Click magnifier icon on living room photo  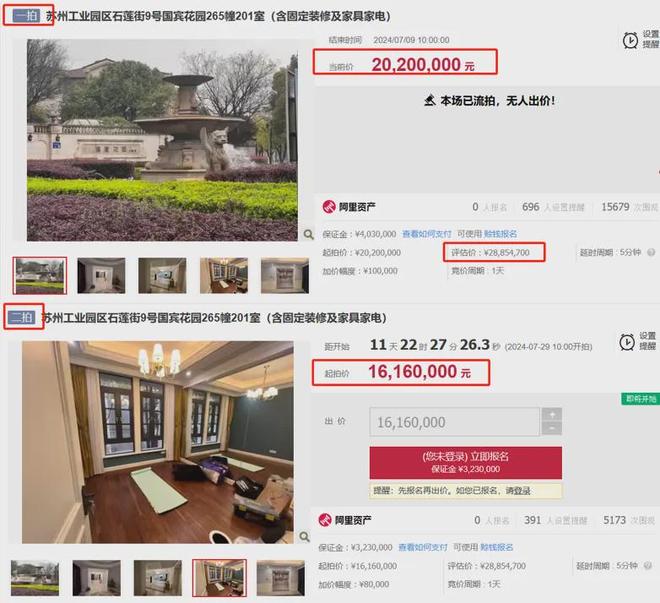click(x=304, y=536)
